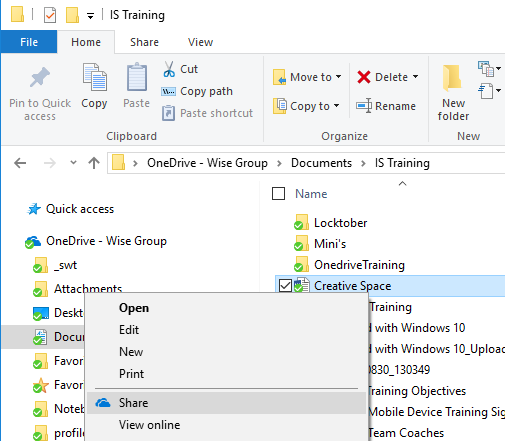Click the Paste shortcut icon
Screen dimensions: 505x441
tap(168, 113)
